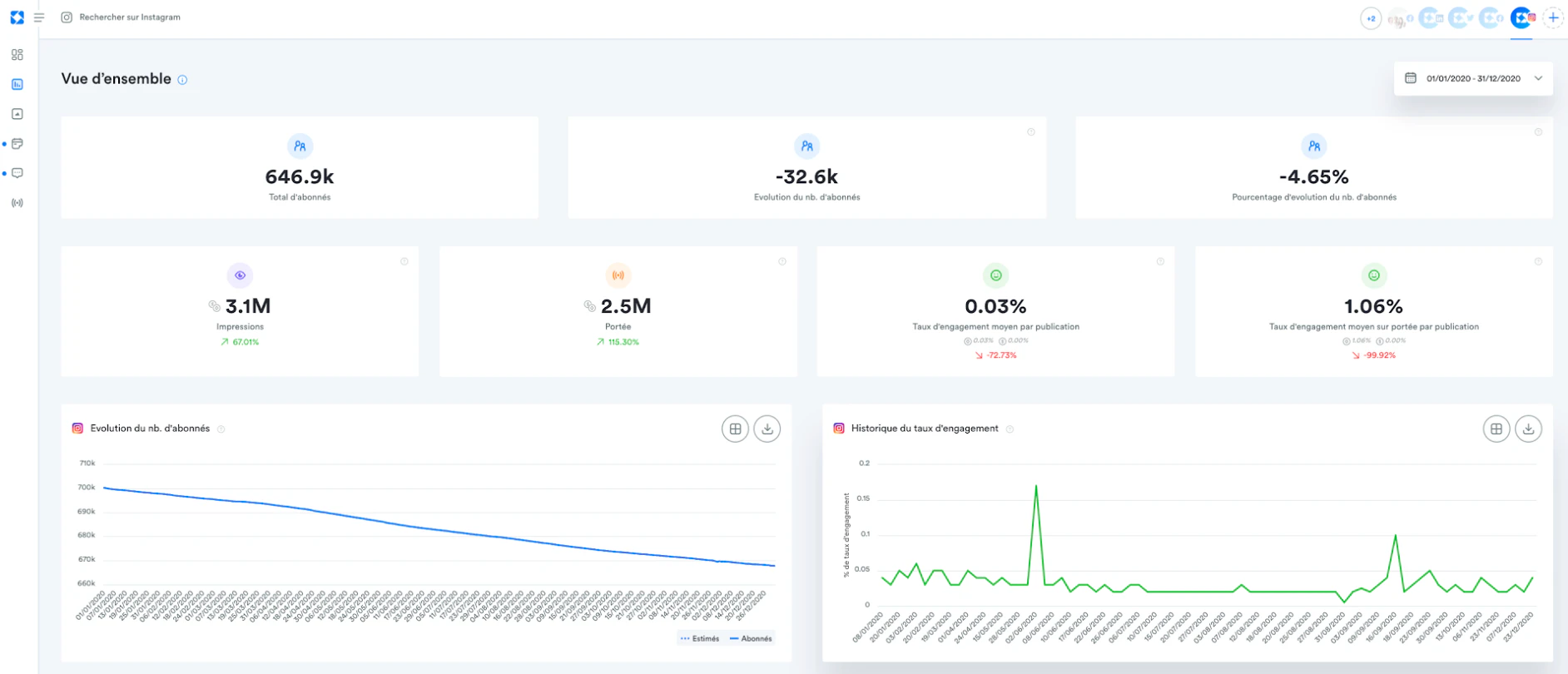Add a new social account with plus button
1568x674 pixels.
click(x=1553, y=17)
